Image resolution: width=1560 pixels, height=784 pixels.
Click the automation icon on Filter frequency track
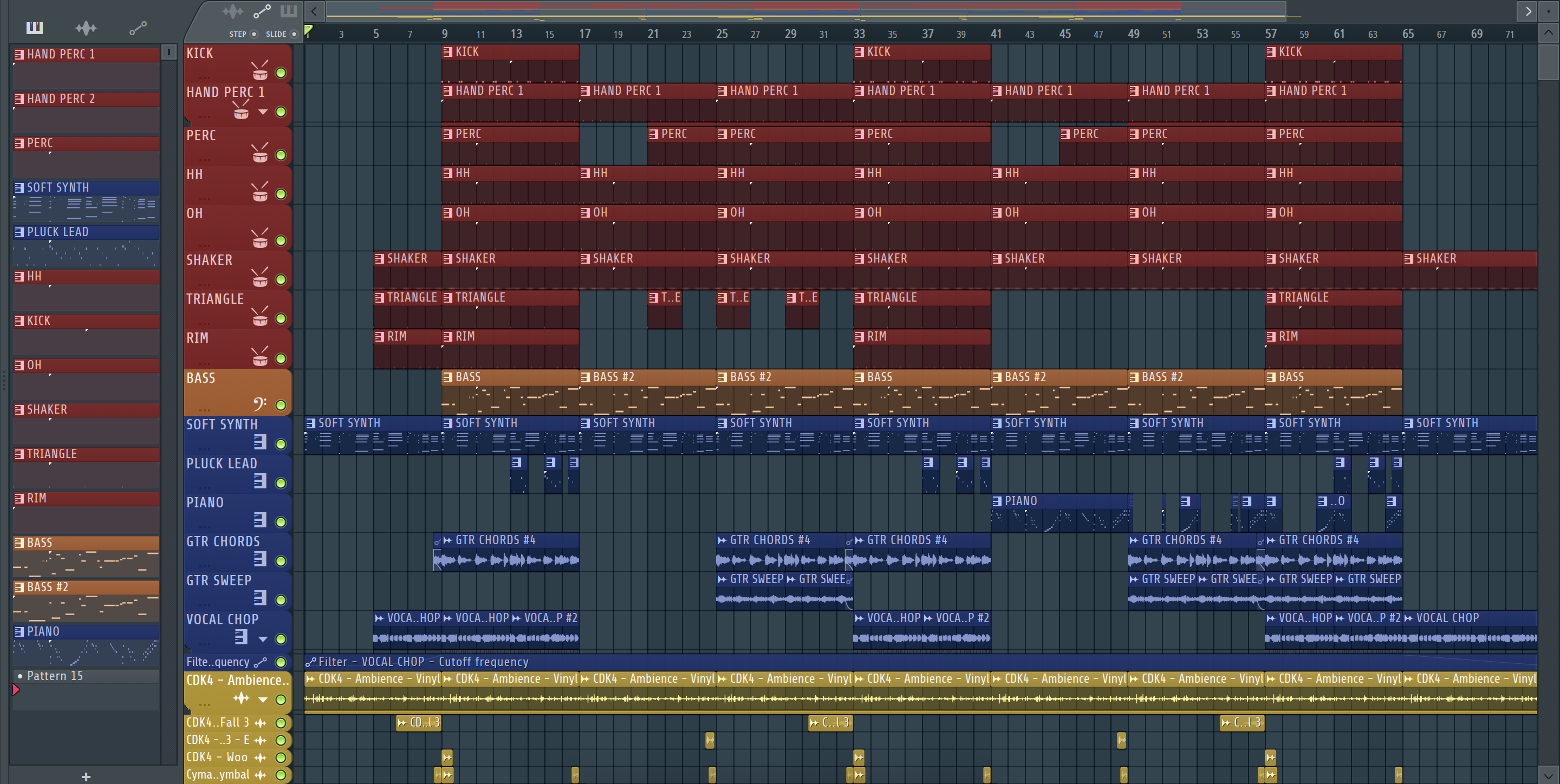261,662
